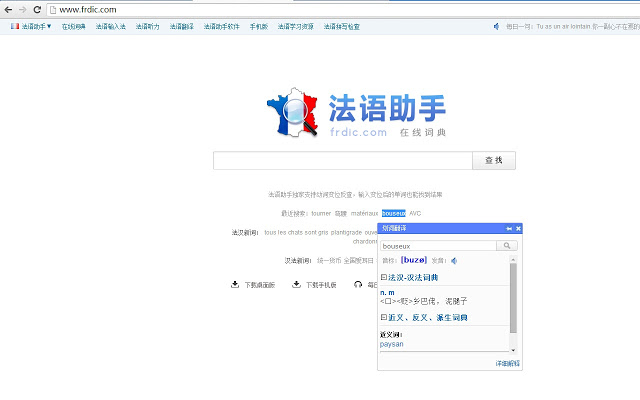Open the 法汉-汉法词典 heading link
Image resolution: width=640 pixels, height=400 pixels.
pyautogui.click(x=413, y=278)
